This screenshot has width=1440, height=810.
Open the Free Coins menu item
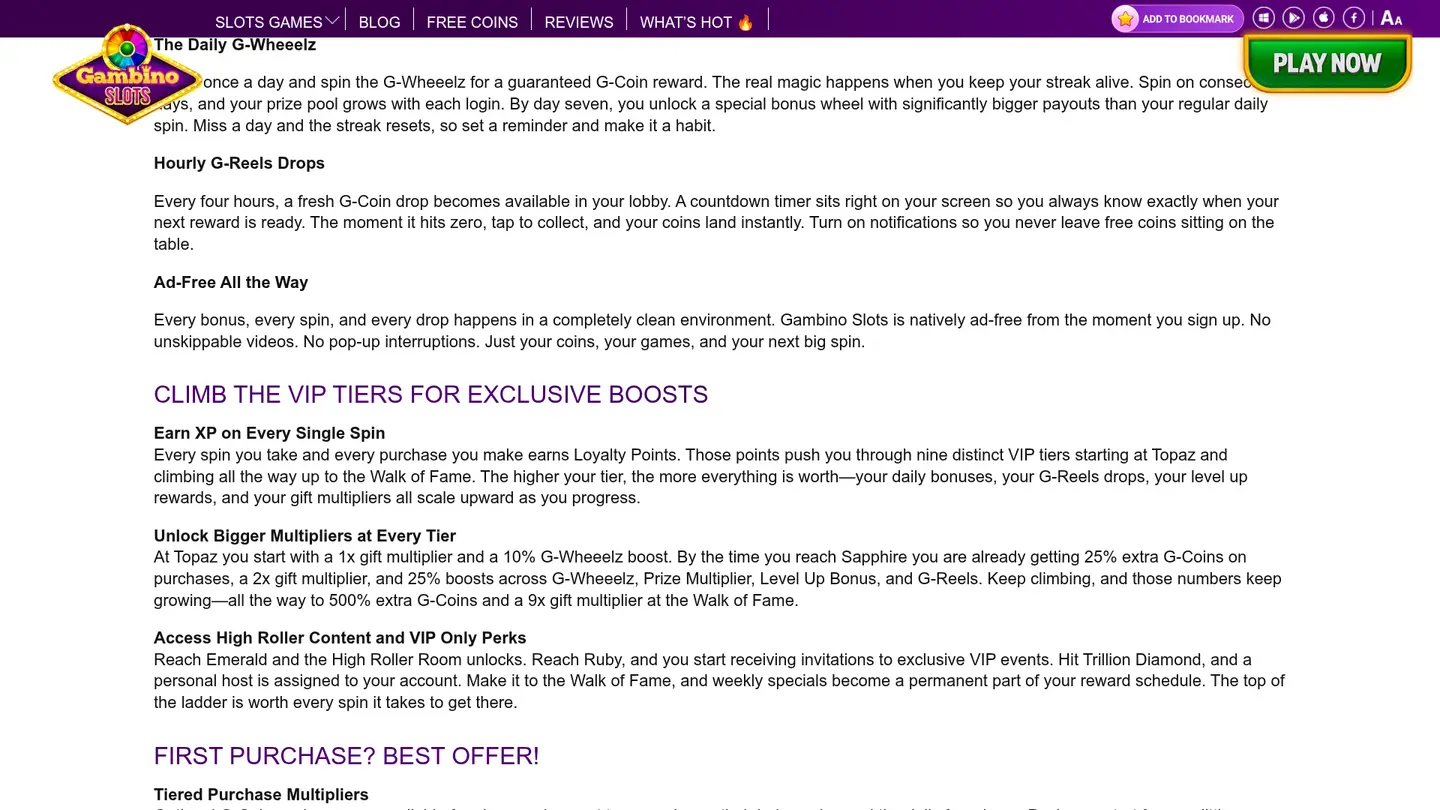coord(472,21)
